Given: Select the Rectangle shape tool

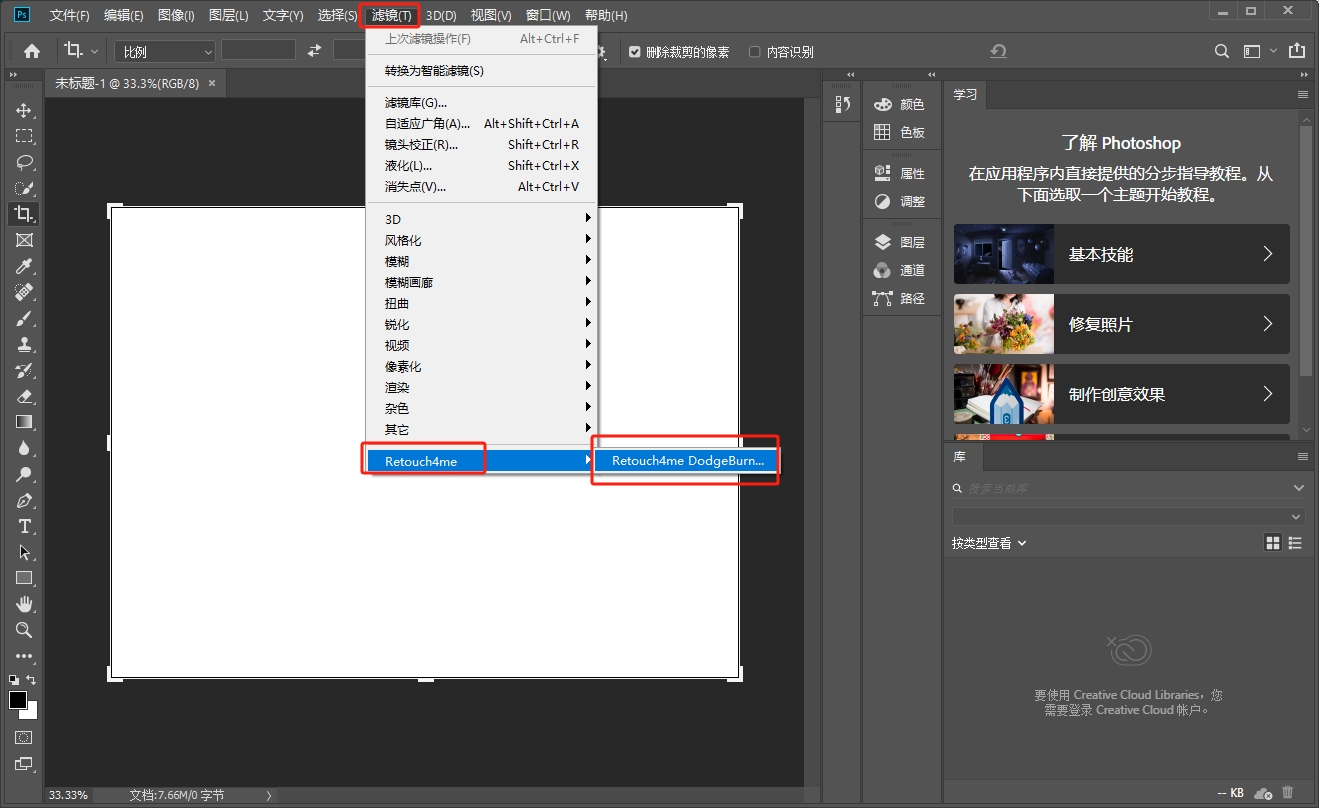Looking at the screenshot, I should coord(24,578).
